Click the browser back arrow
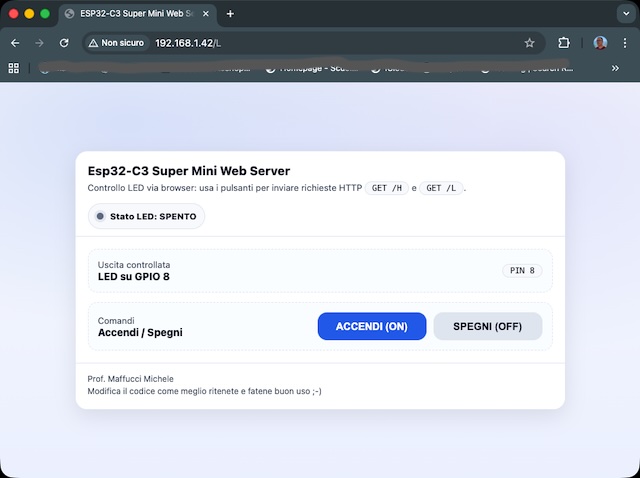640x478 pixels. 14,43
